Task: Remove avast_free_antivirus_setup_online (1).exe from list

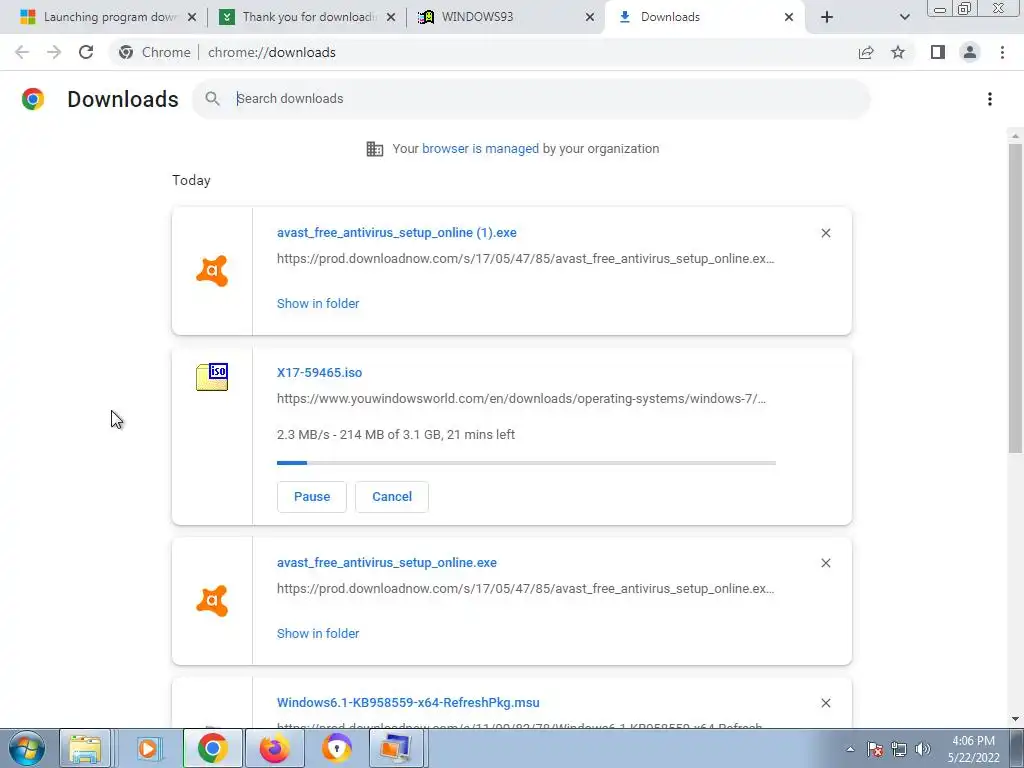Action: [825, 233]
